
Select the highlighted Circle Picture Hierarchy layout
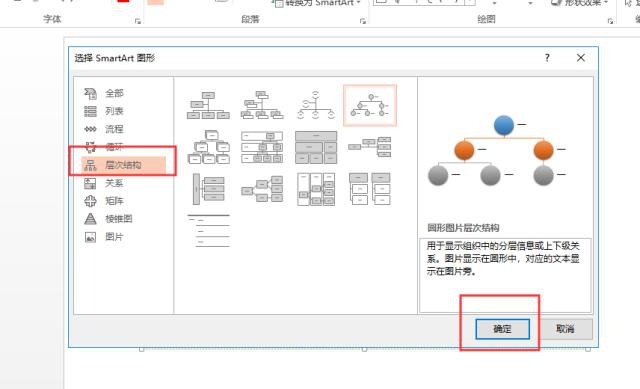370,106
